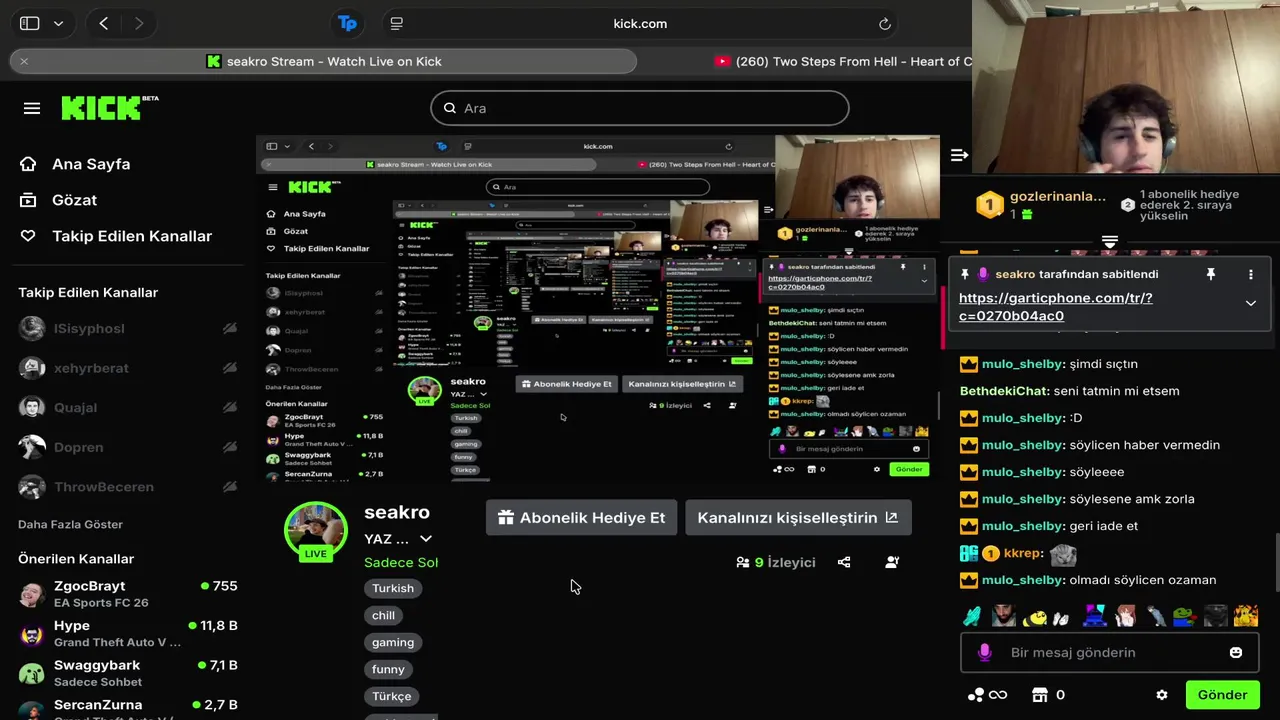This screenshot has width=1280, height=720.
Task: Click the Bir mesaj gönderin chat input
Action: [x=1109, y=652]
